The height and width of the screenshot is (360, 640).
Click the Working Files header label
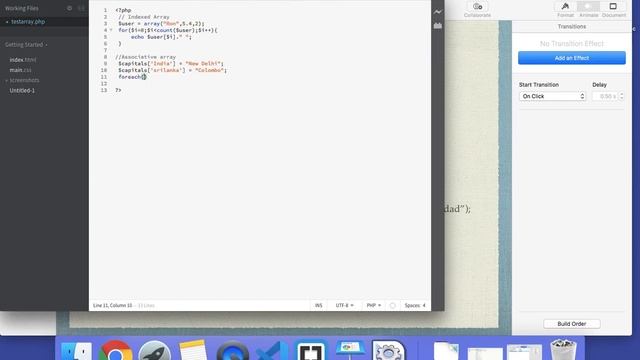(x=22, y=8)
